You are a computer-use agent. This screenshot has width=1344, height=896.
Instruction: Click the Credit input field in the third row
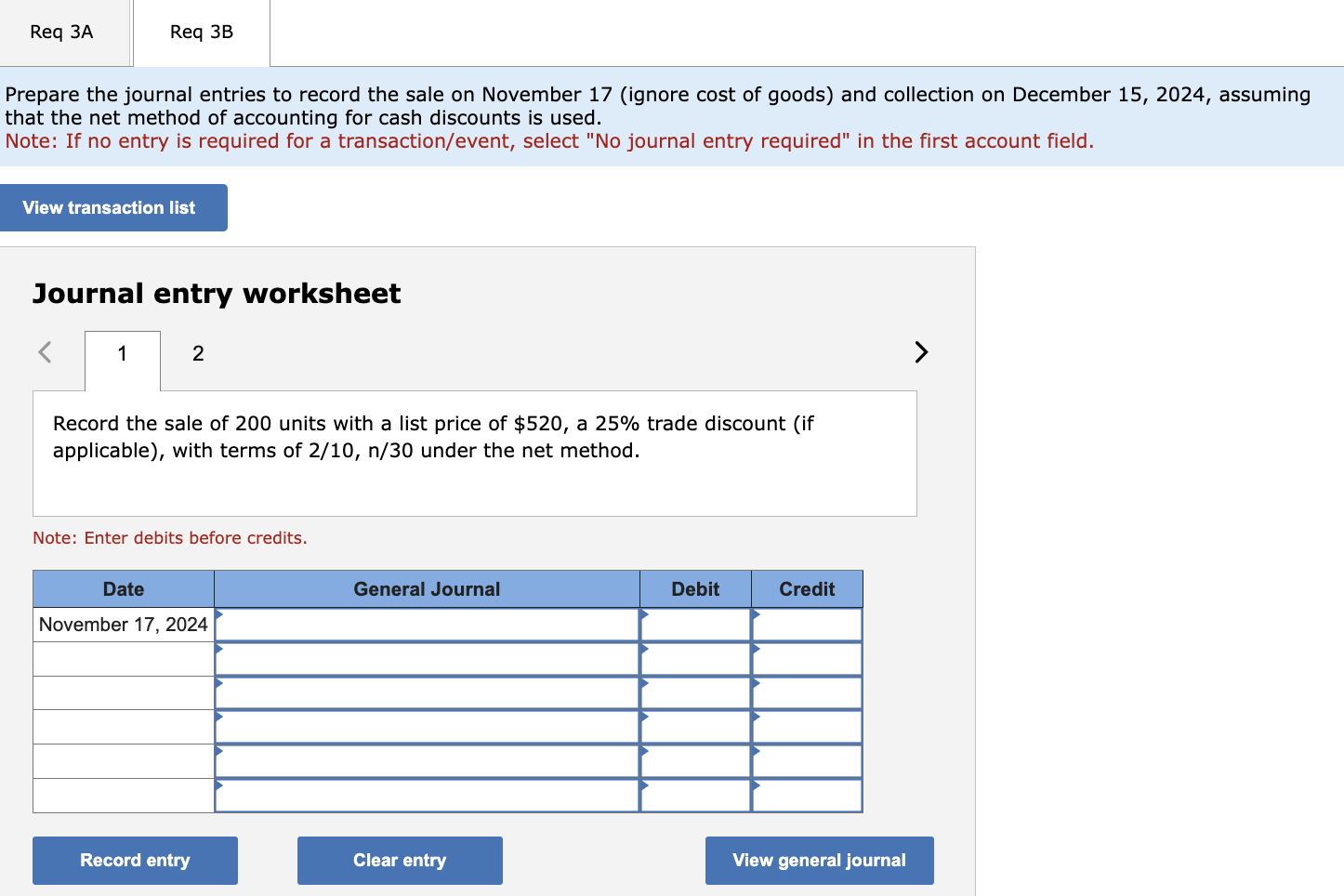tap(807, 692)
